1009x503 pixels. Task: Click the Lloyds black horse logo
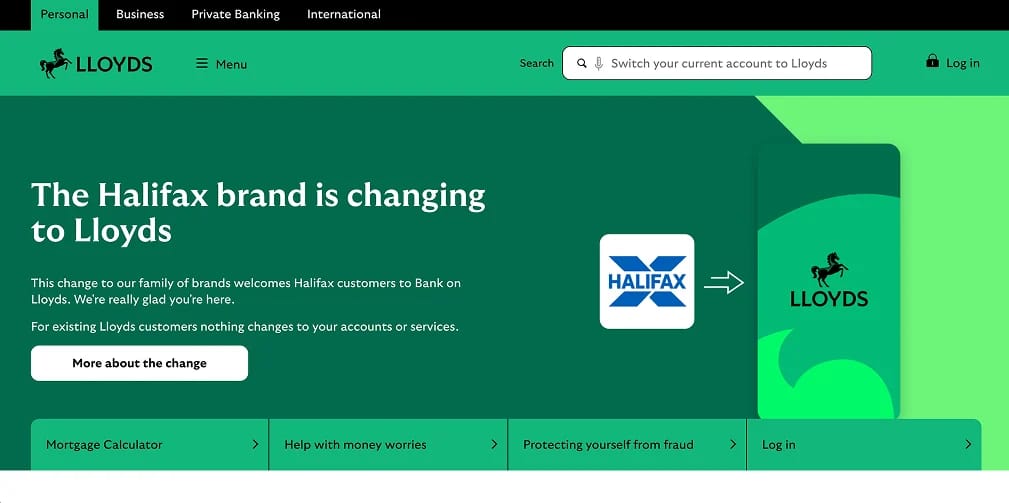coord(96,63)
